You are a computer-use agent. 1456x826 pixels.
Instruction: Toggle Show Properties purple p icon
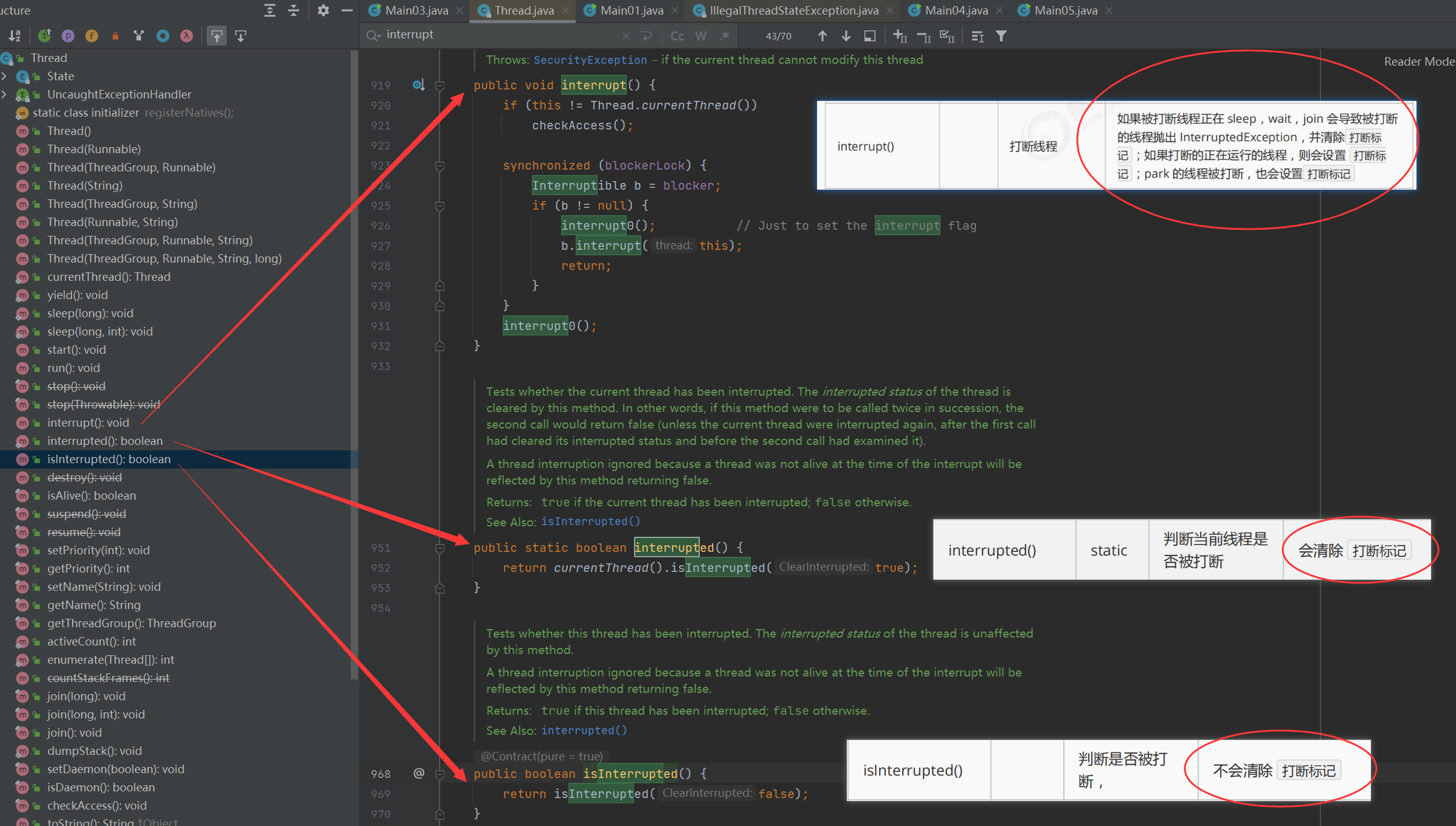click(x=68, y=36)
